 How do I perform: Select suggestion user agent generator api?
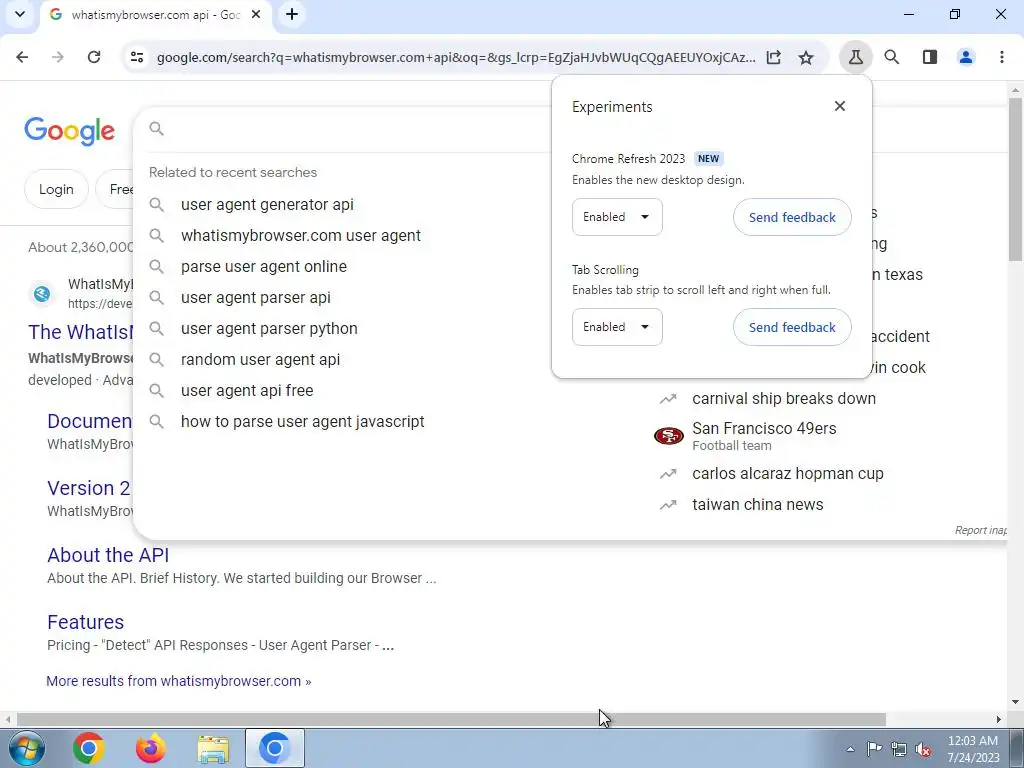(x=267, y=204)
